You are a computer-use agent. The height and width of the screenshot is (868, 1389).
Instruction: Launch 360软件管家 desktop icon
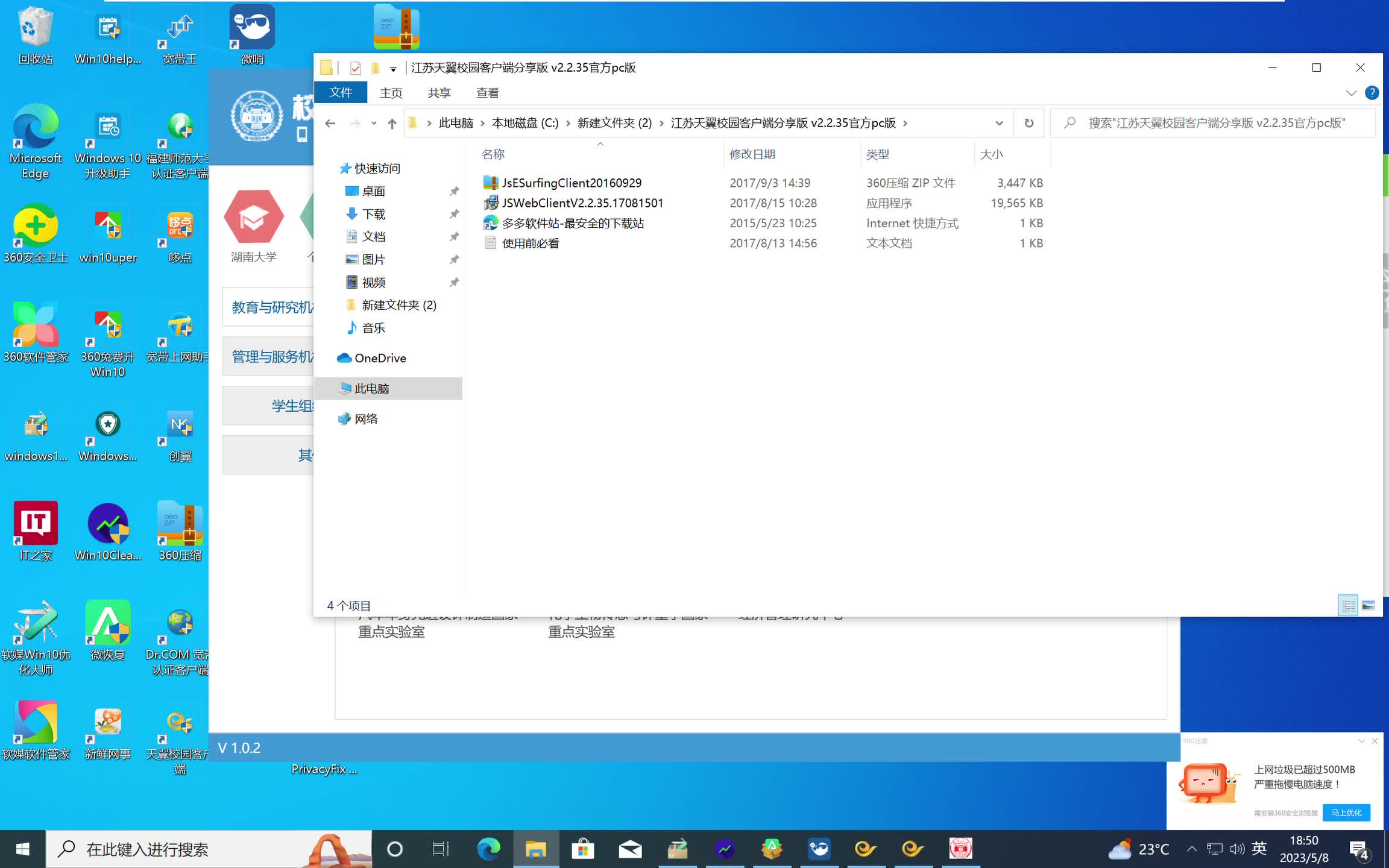click(x=36, y=334)
